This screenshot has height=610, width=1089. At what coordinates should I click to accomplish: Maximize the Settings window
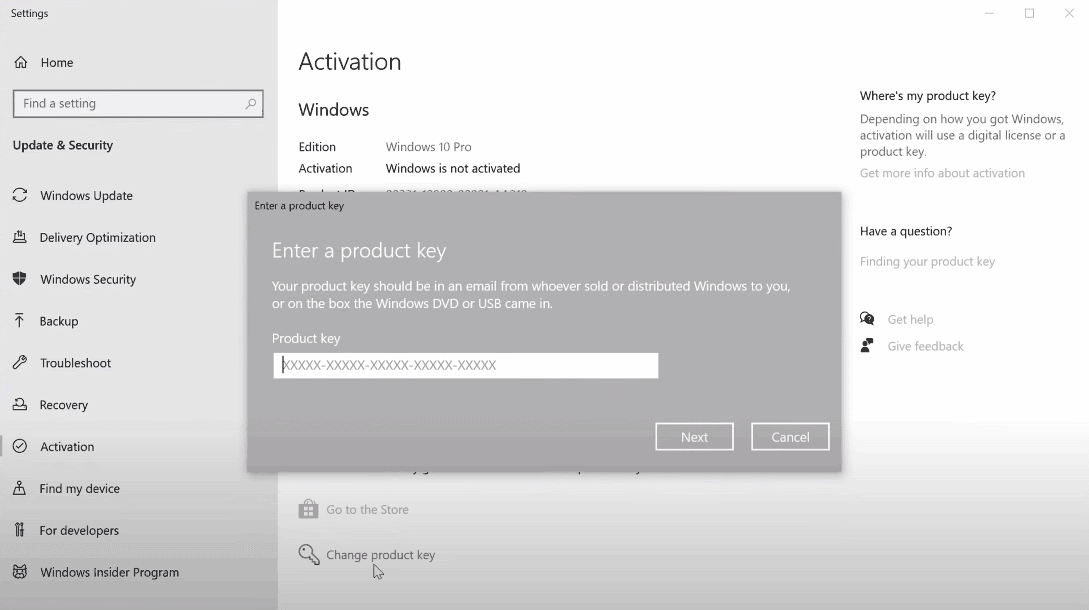1029,13
